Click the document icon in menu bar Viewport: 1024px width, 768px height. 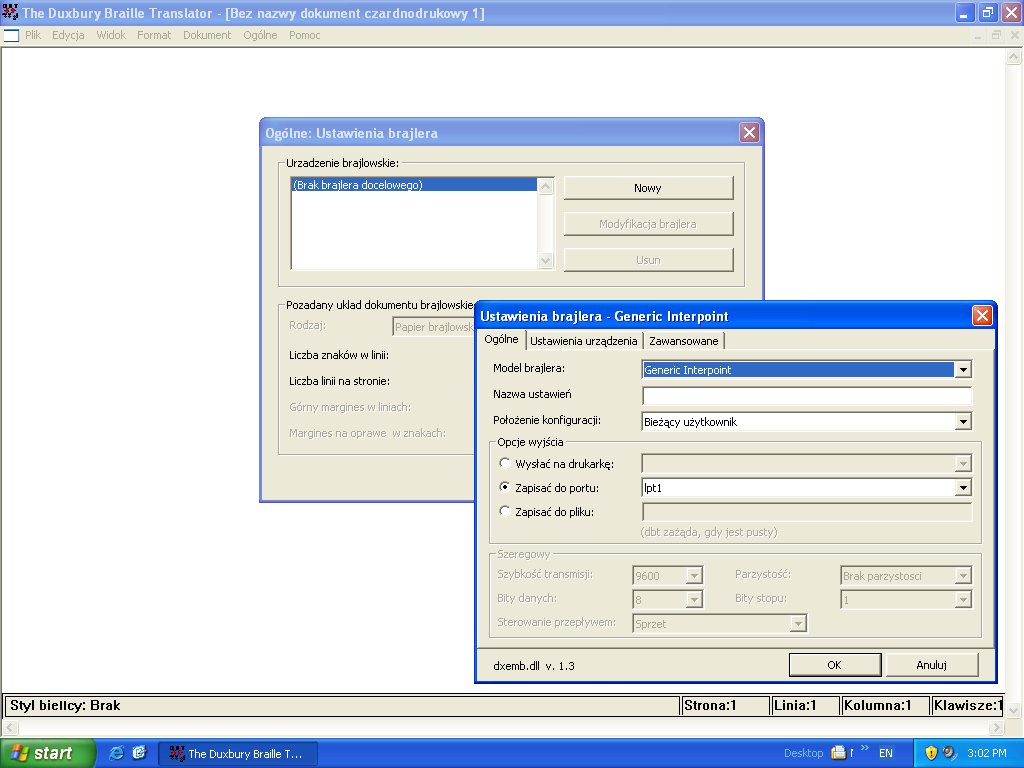(12, 35)
